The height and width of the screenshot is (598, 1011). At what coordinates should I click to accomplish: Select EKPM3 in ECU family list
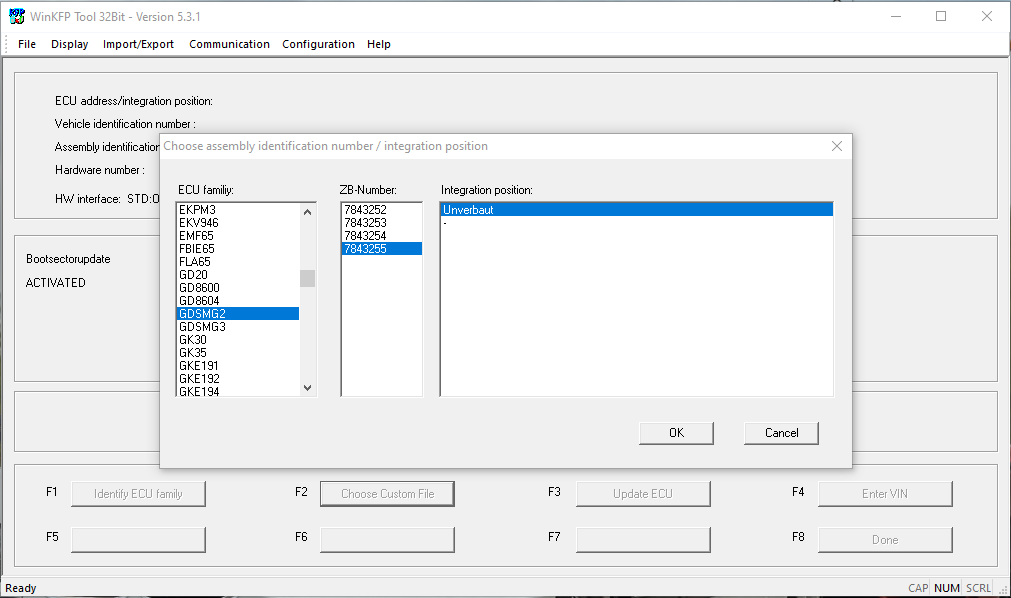click(237, 210)
